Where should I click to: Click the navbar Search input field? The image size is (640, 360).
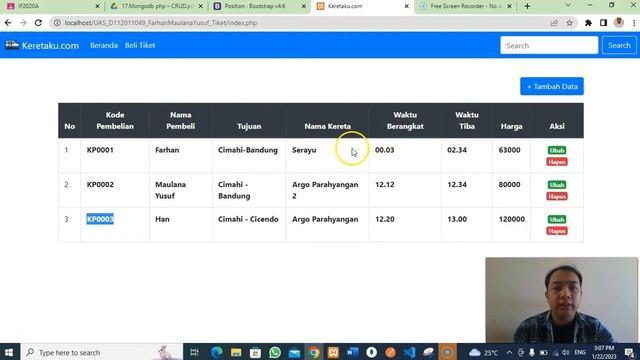[x=549, y=45]
